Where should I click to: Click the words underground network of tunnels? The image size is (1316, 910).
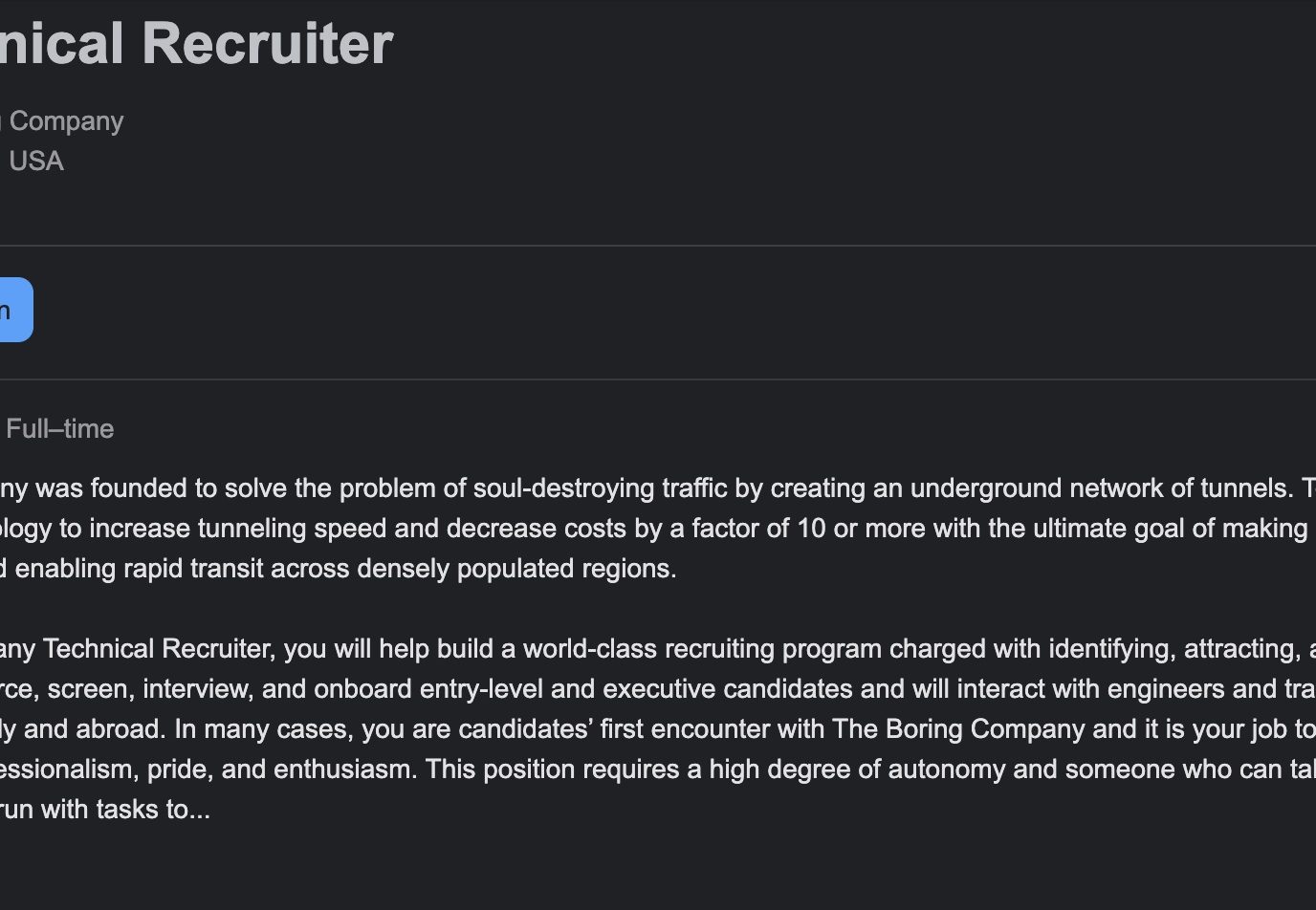point(1100,488)
